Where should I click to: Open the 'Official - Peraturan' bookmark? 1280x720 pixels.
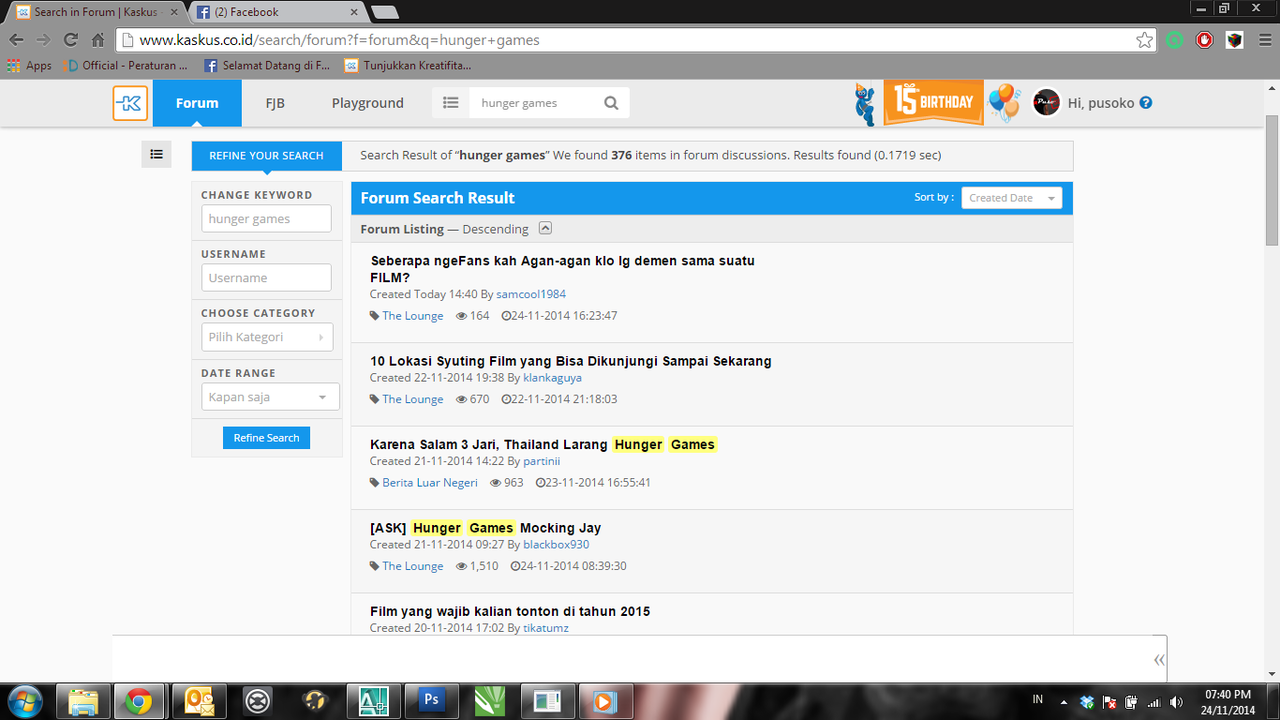click(x=126, y=66)
